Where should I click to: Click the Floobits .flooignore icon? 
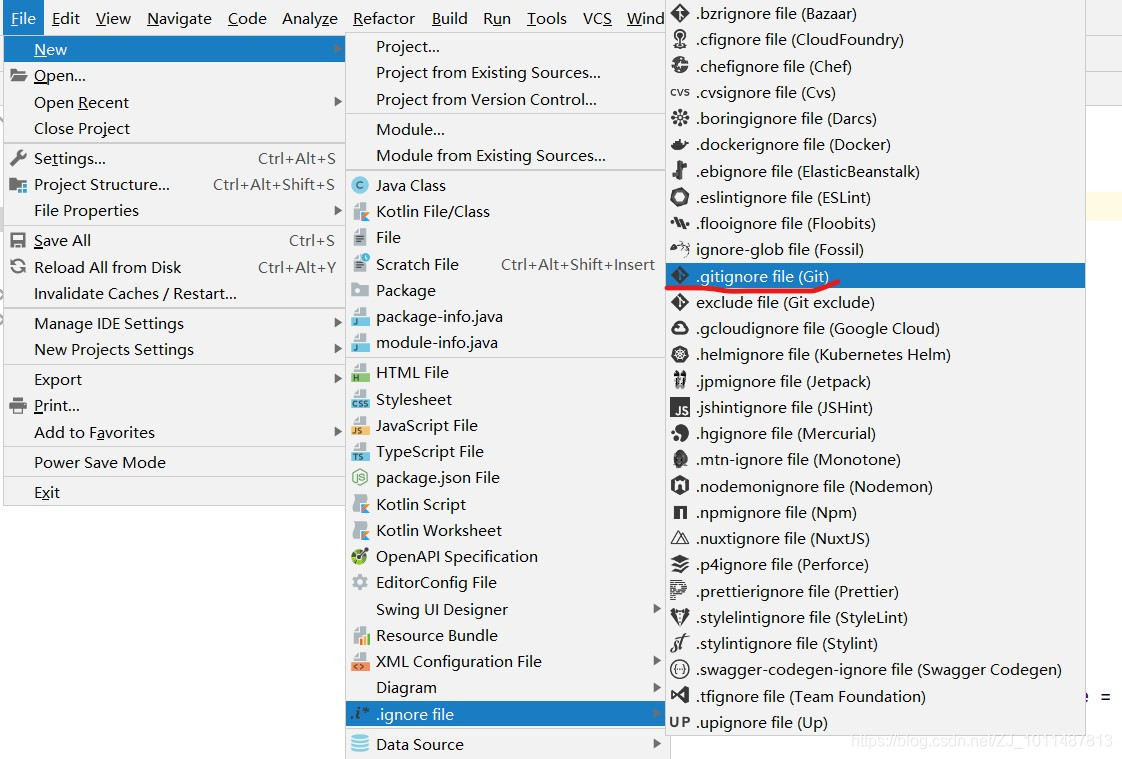[x=679, y=223]
